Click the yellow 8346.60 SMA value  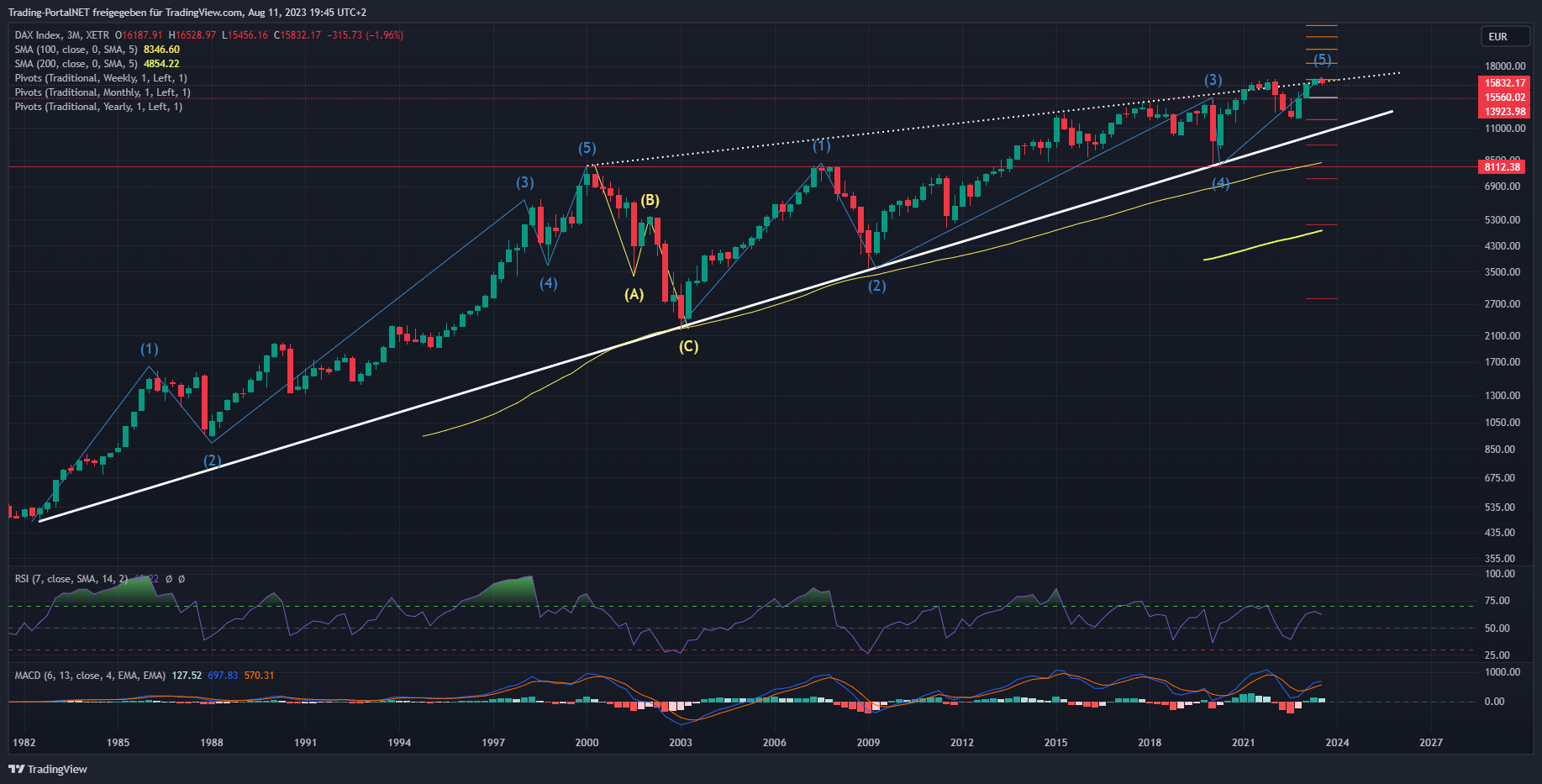(161, 50)
